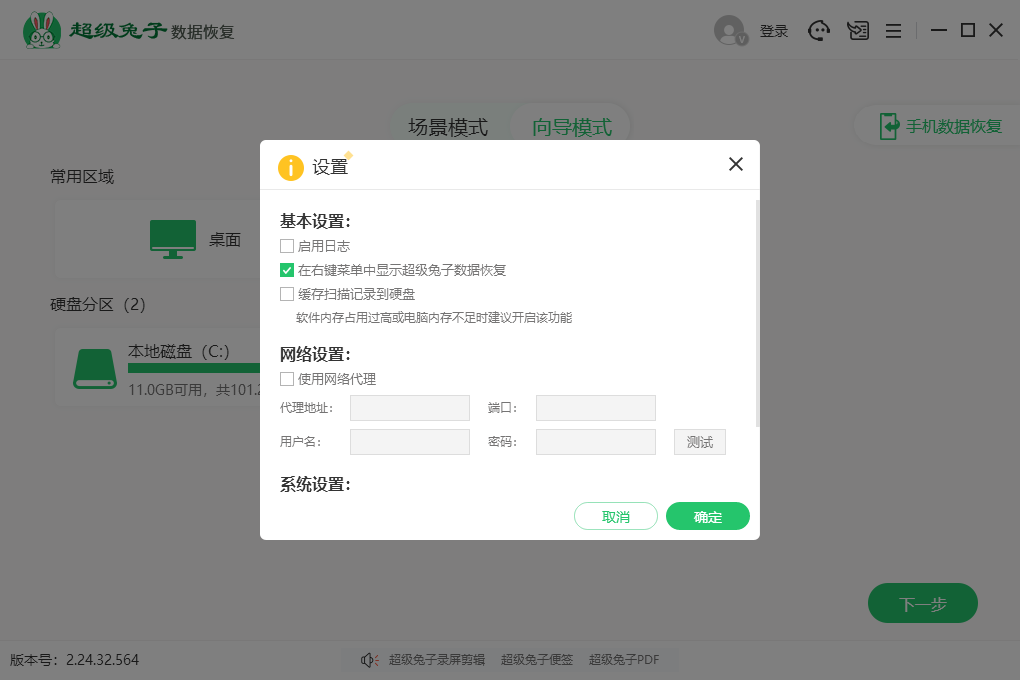The image size is (1020, 680).
Task: Click the settings dialog scrollbar
Action: pyautogui.click(x=757, y=314)
